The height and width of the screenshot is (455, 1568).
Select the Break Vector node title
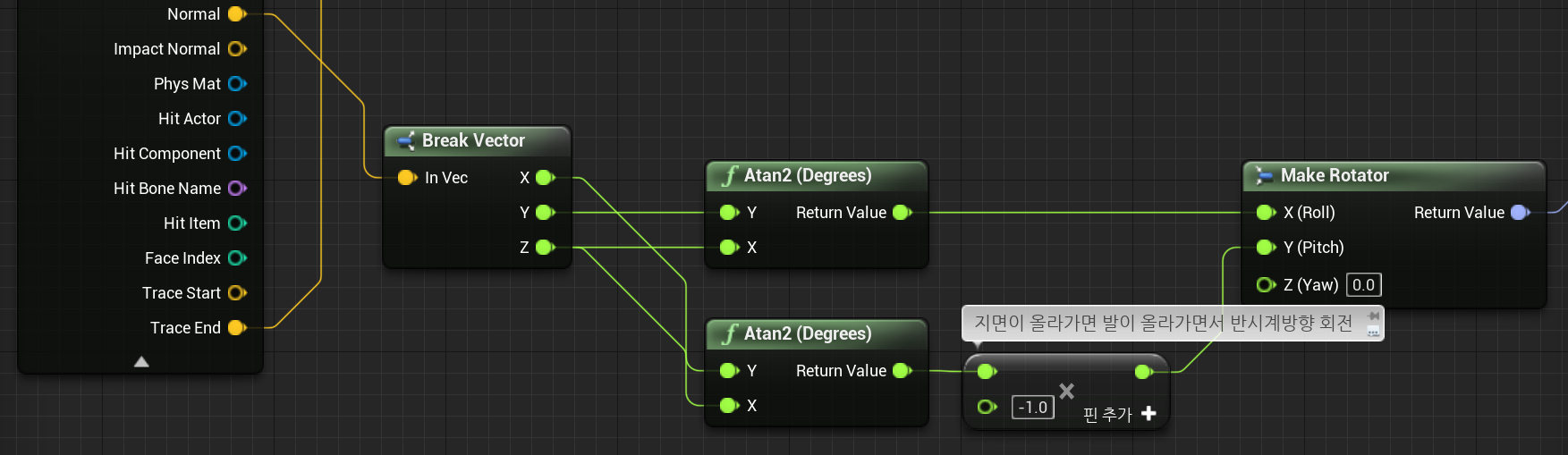pyautogui.click(x=473, y=140)
